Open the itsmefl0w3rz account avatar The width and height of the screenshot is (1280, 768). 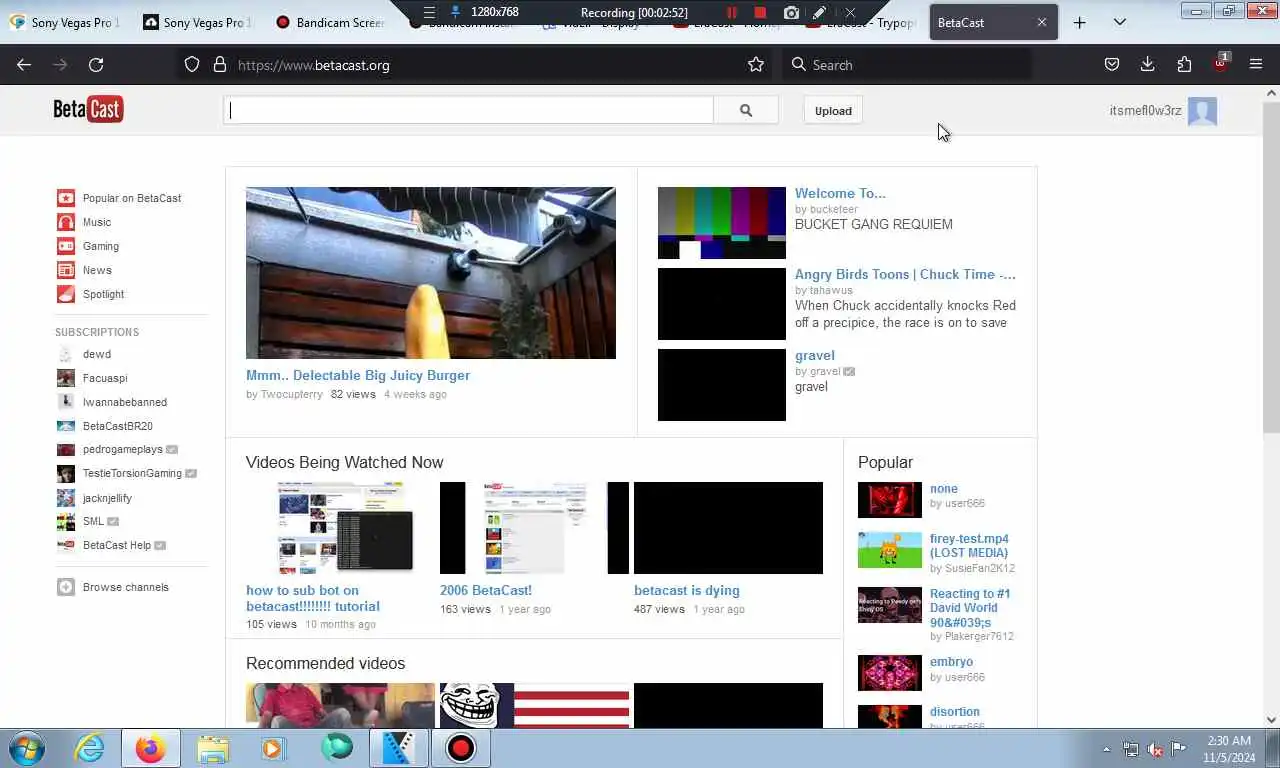point(1202,111)
